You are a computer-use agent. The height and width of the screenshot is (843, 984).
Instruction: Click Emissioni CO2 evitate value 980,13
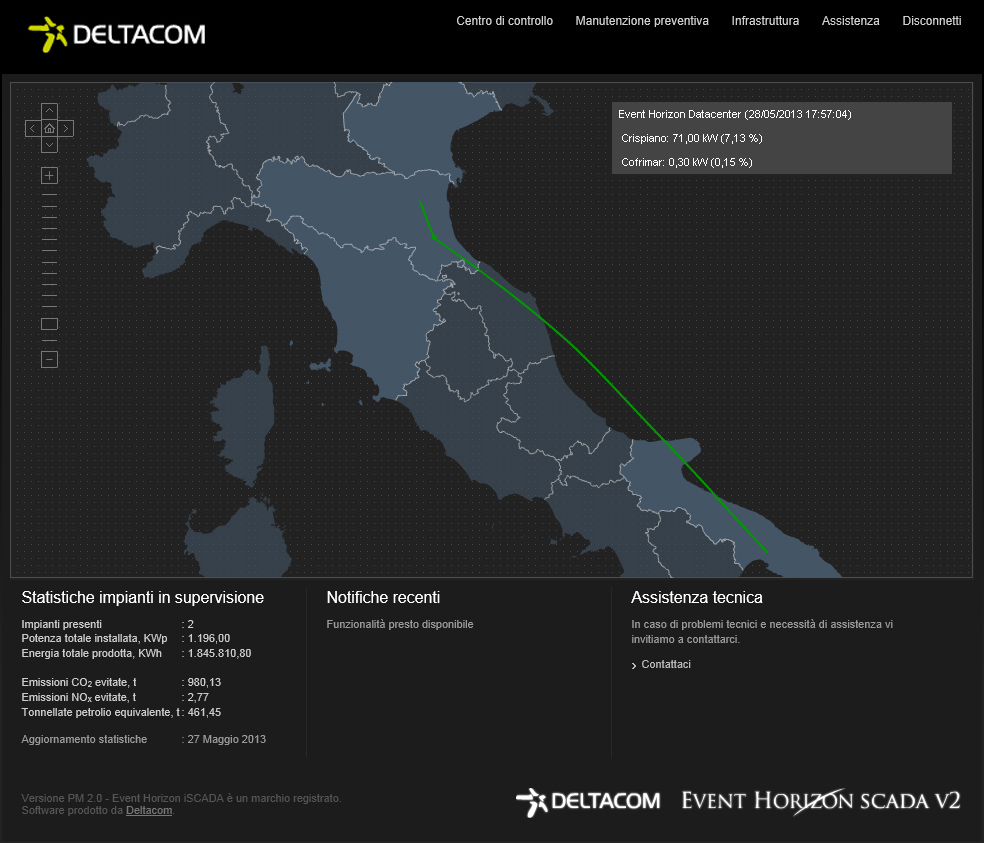[x=204, y=682]
